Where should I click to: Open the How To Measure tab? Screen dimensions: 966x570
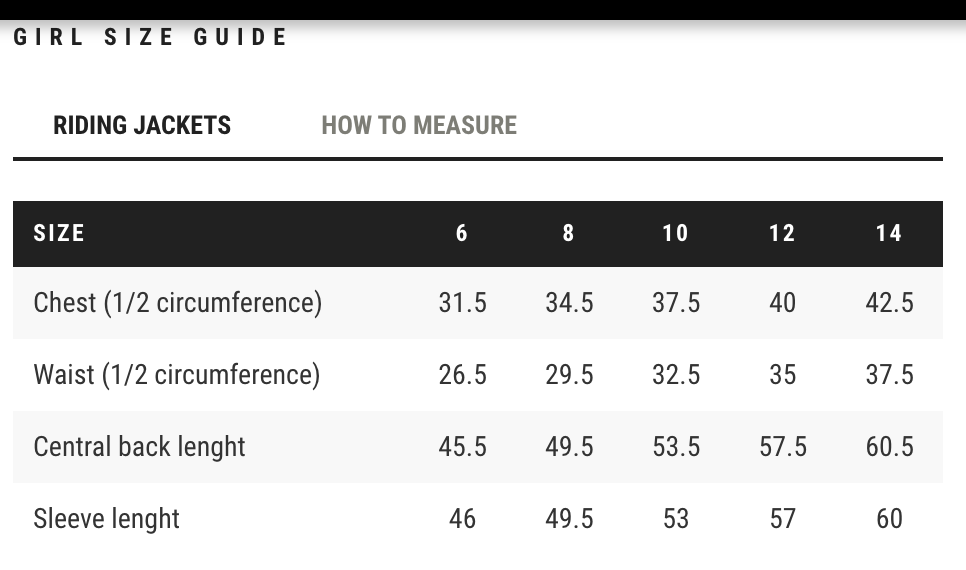[419, 125]
